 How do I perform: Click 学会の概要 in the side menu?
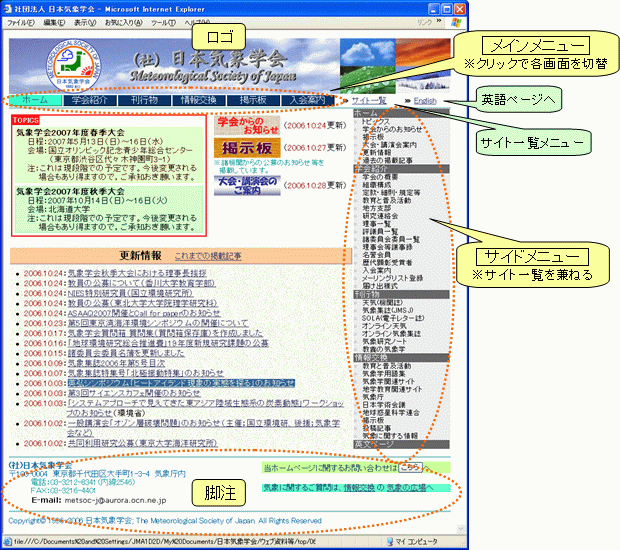tap(380, 177)
